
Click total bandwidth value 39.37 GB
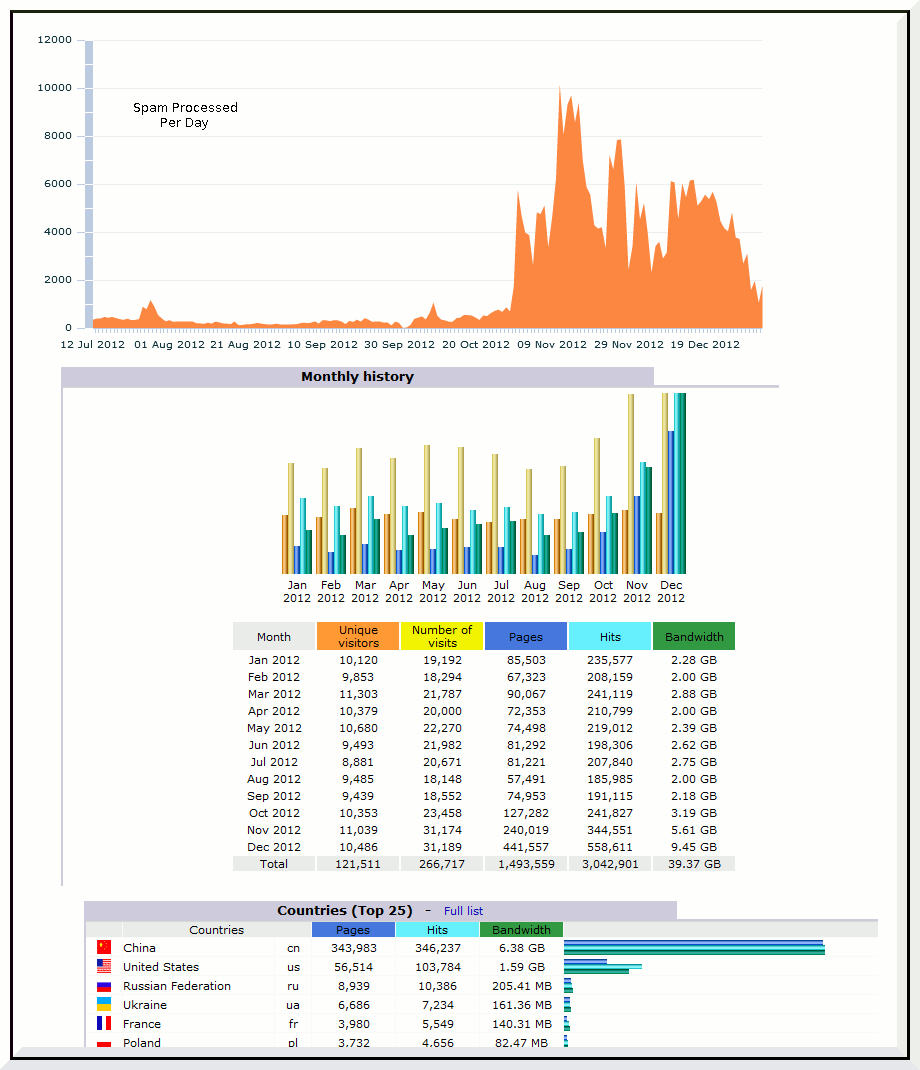click(x=694, y=864)
